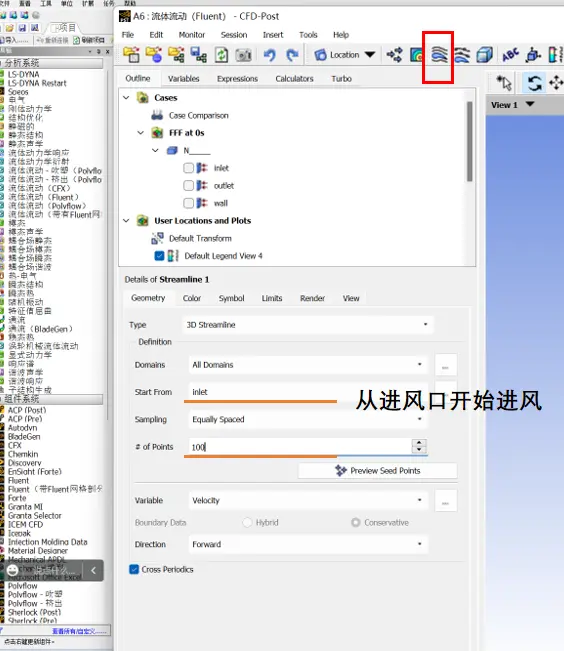Select the Conservative boundary data option
Viewport: 564px width, 651px height.
click(356, 522)
